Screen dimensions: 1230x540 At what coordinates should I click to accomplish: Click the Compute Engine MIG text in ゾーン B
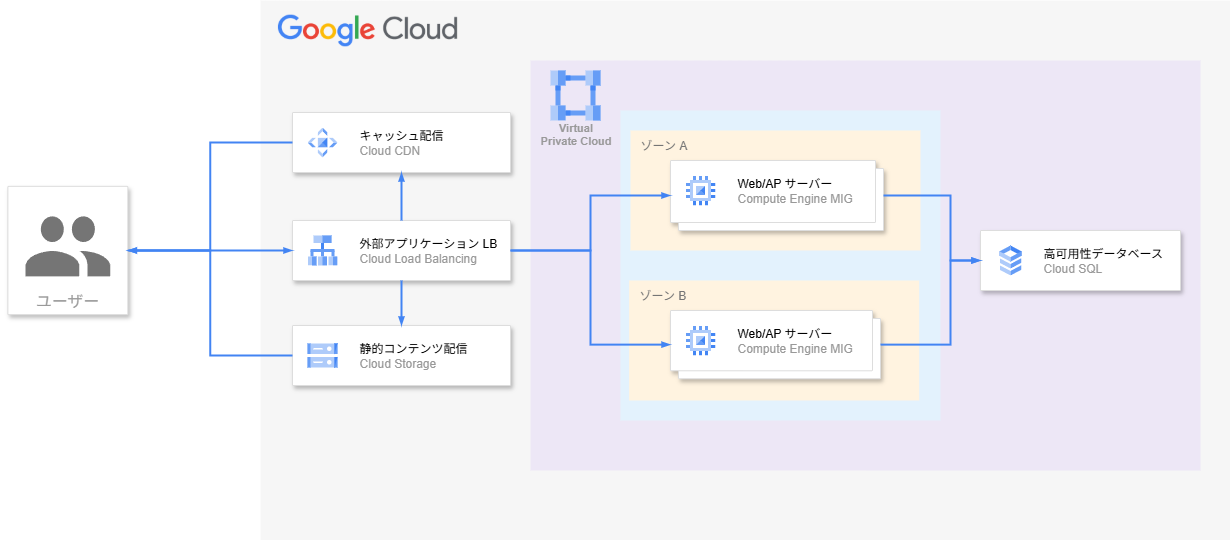coord(794,349)
